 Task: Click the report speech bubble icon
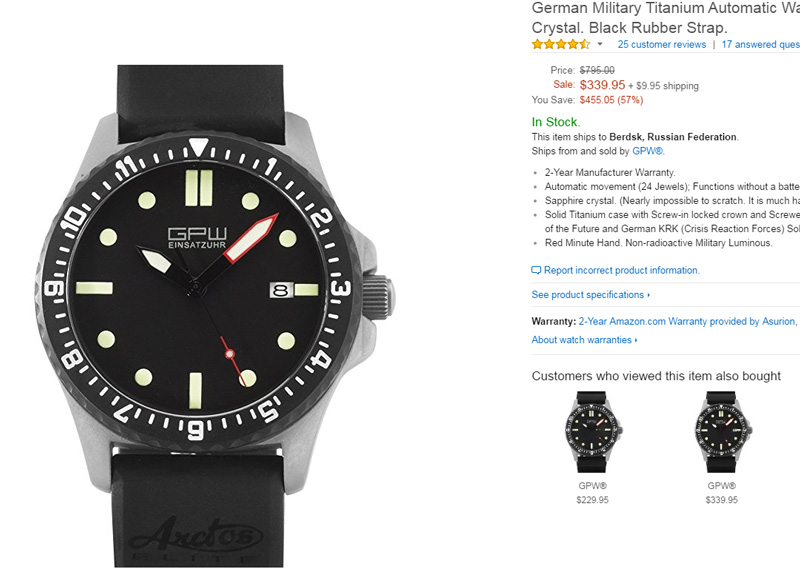536,271
